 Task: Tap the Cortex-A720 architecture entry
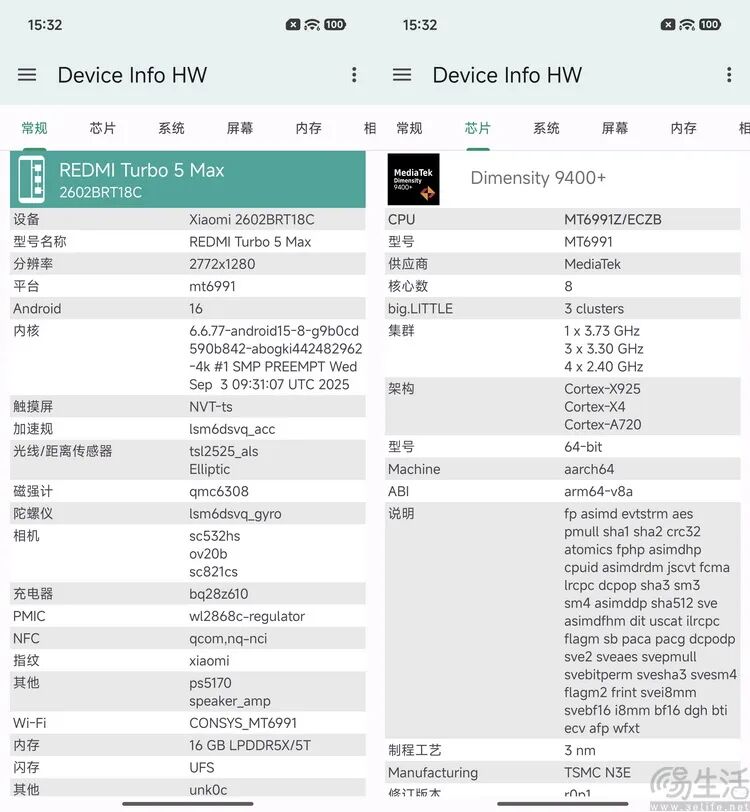(603, 425)
